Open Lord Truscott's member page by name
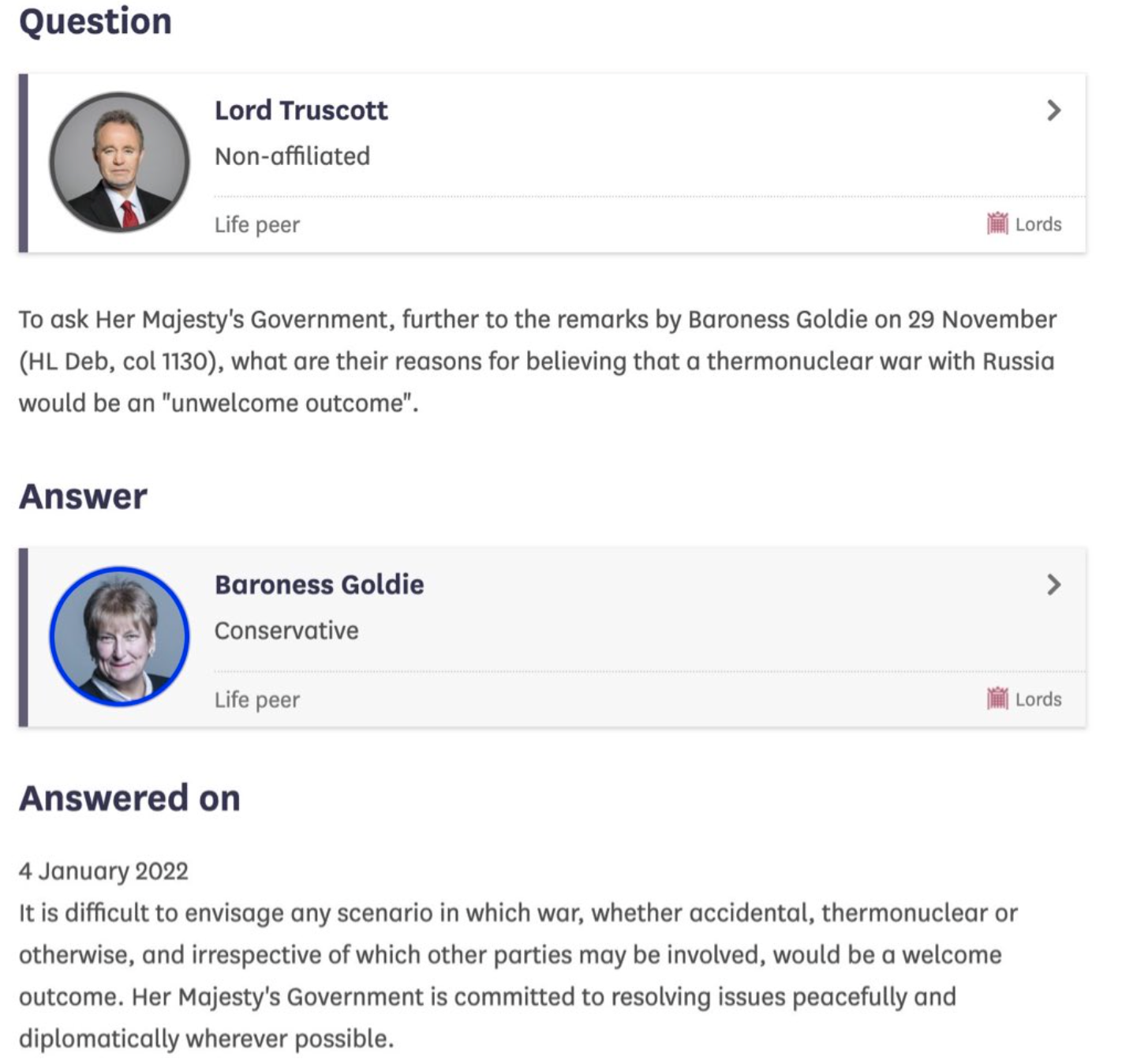Screen dimensions: 1122x1064 [x=301, y=111]
